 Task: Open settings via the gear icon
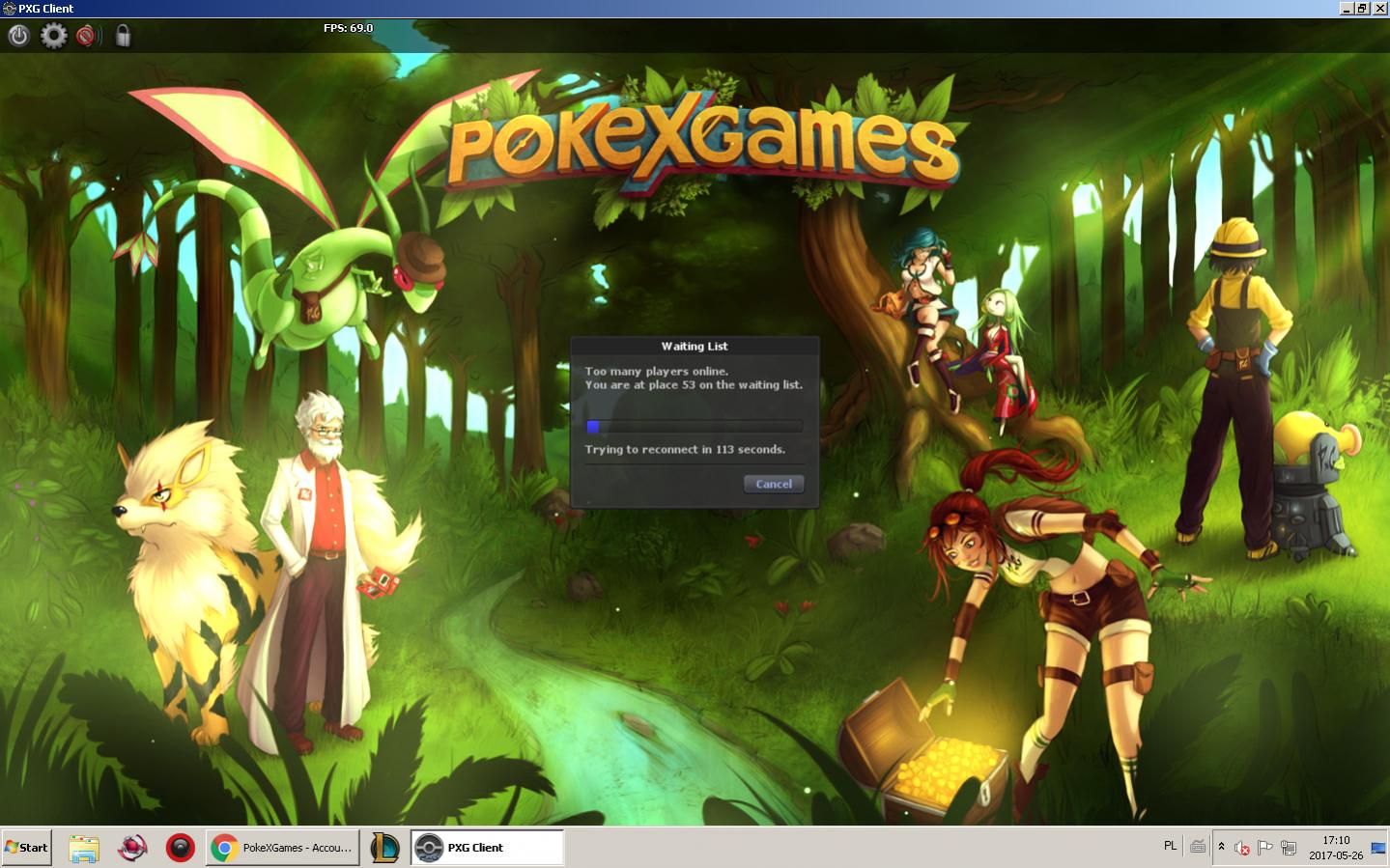coord(53,36)
